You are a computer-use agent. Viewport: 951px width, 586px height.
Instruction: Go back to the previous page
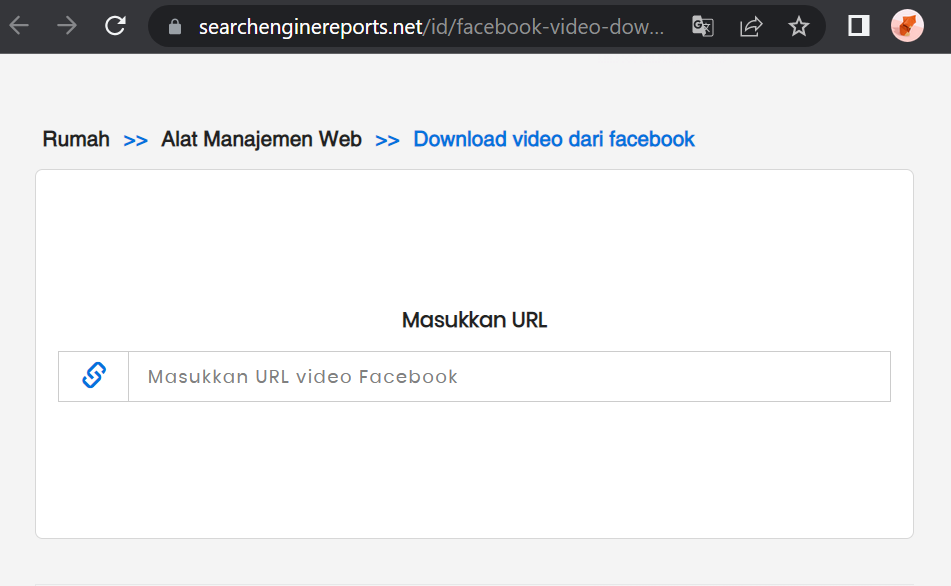[19, 26]
